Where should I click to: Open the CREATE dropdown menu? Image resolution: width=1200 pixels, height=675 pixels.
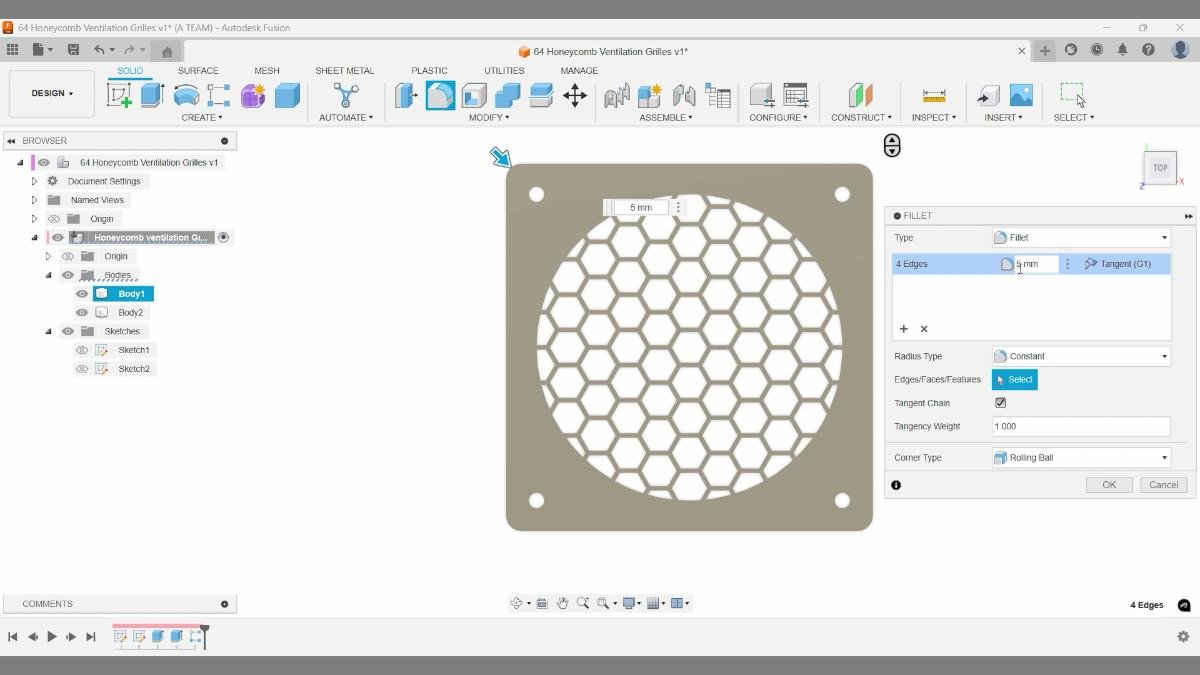tap(202, 118)
